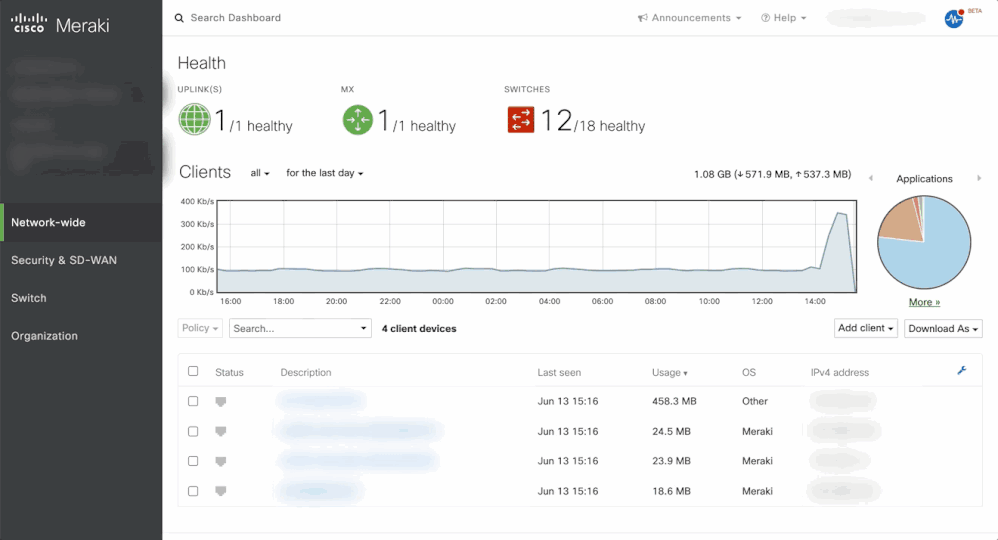Viewport: 998px width, 540px height.
Task: Click the MX appliance health icon
Action: 357,120
